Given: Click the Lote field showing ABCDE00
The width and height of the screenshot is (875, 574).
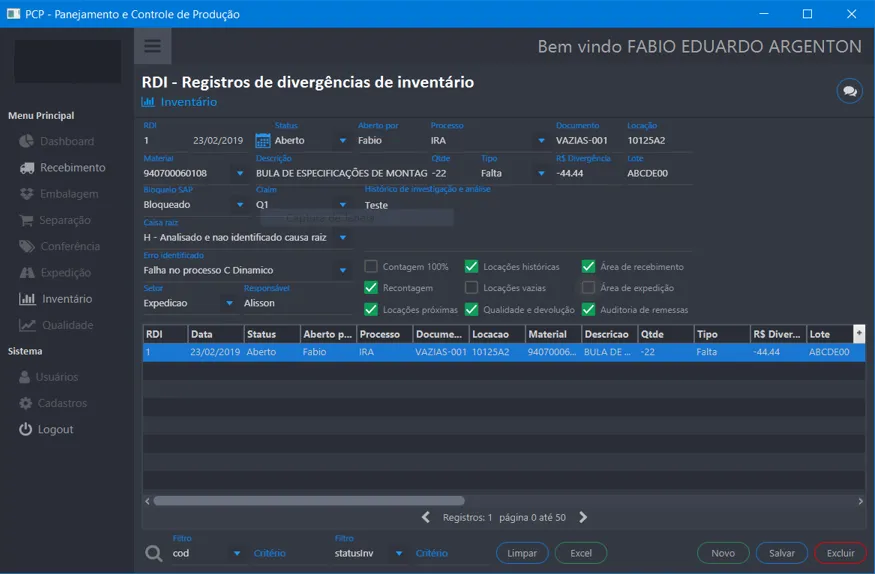Looking at the screenshot, I should pyautogui.click(x=659, y=173).
